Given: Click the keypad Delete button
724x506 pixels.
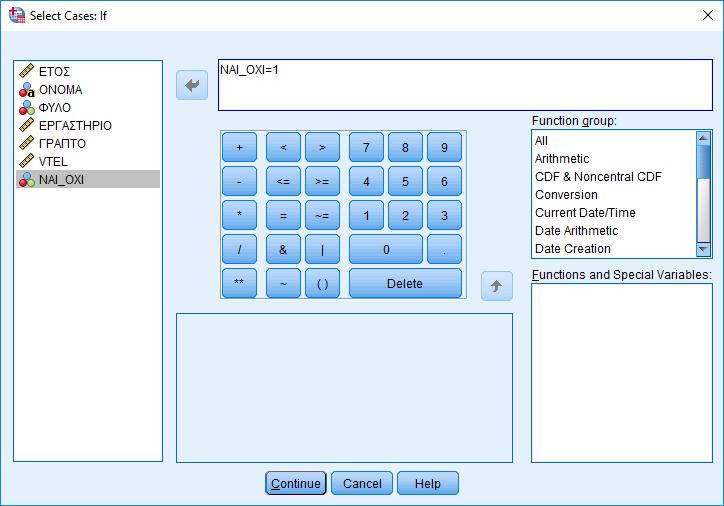Looking at the screenshot, I should tap(405, 283).
